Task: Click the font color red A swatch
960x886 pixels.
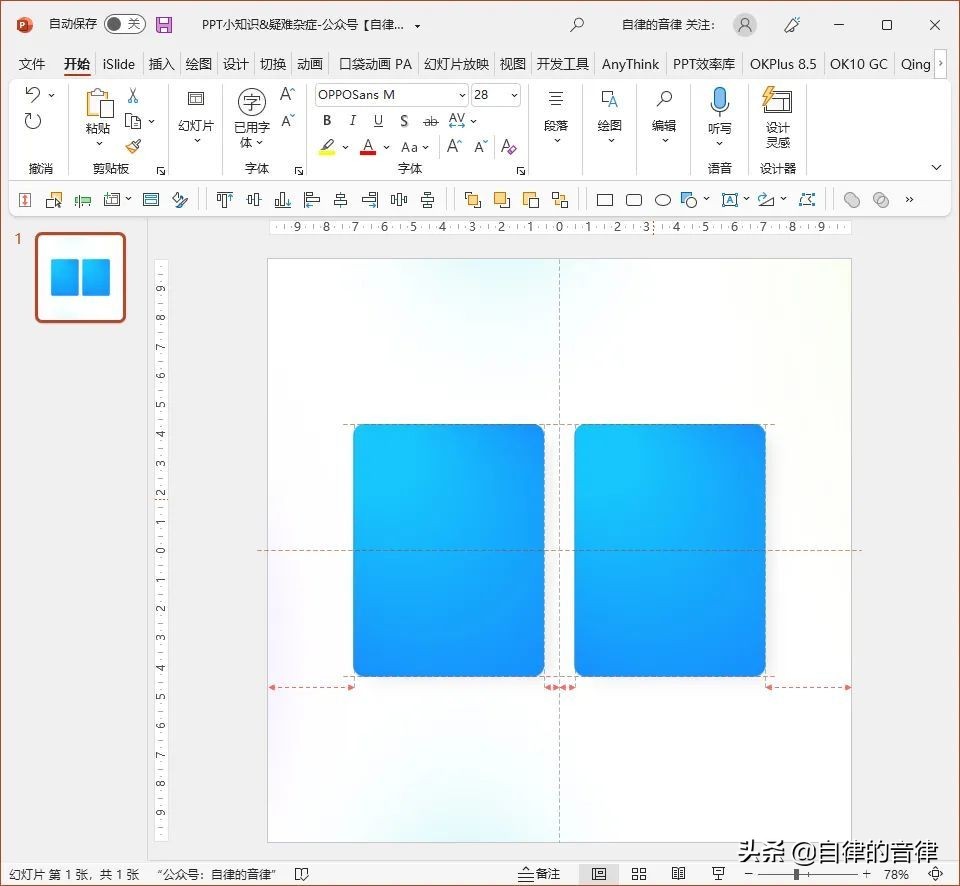Action: pyautogui.click(x=368, y=147)
